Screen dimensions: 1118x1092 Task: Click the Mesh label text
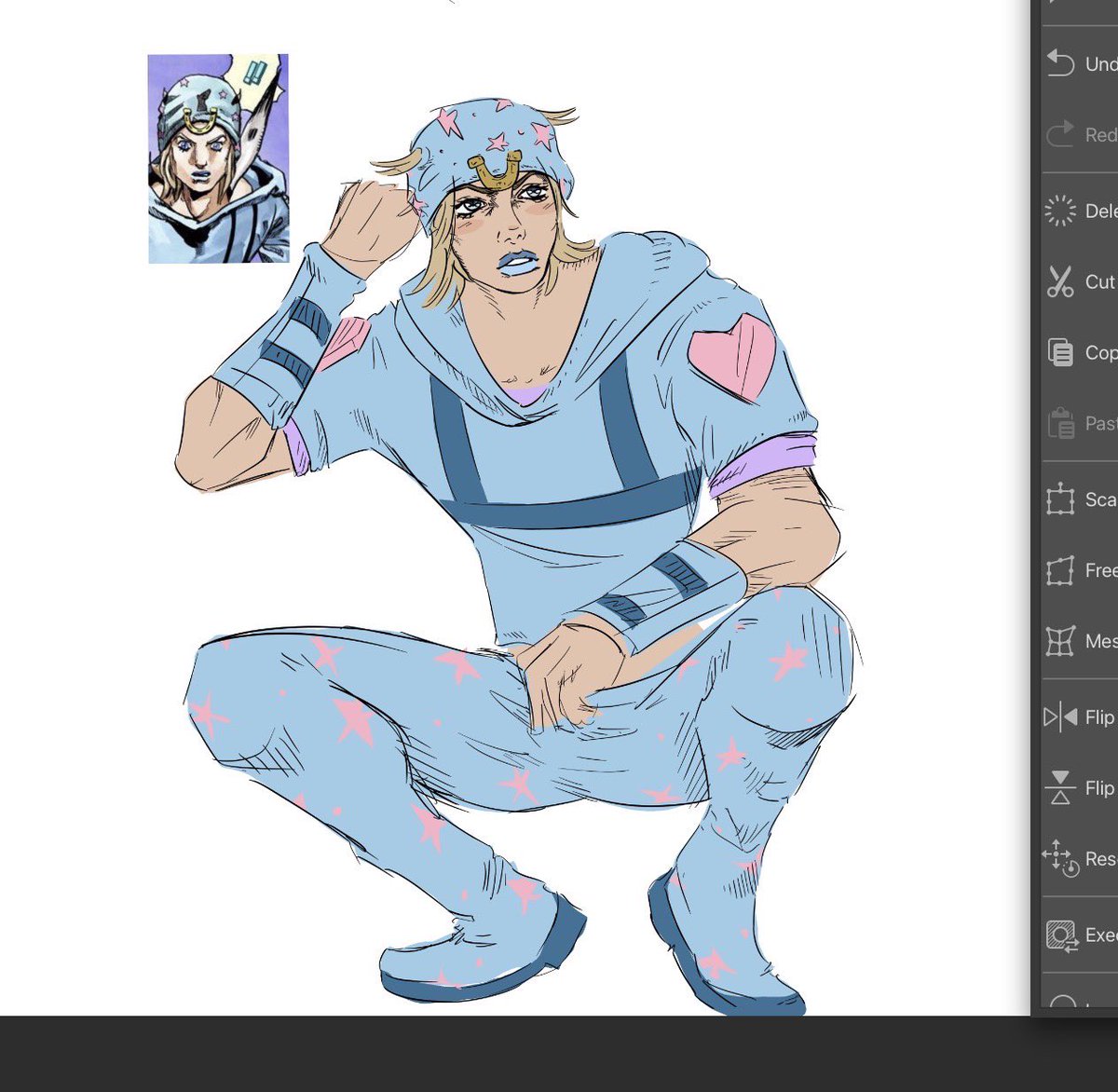click(x=1101, y=641)
